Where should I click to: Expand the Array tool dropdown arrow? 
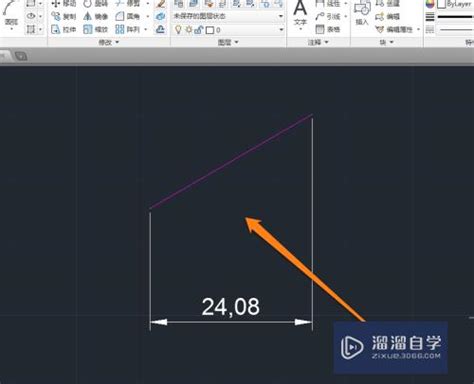point(146,30)
